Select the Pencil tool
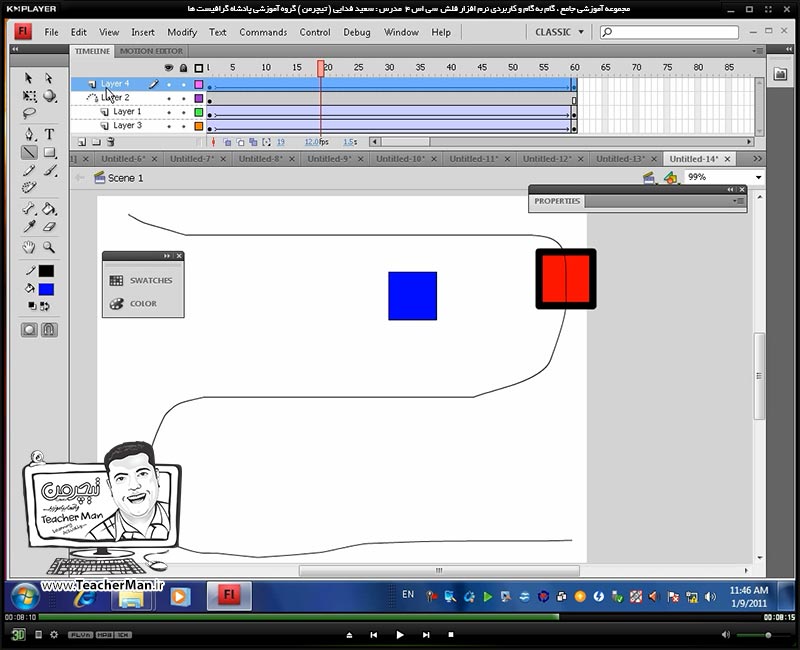The width and height of the screenshot is (800, 650). pos(29,170)
